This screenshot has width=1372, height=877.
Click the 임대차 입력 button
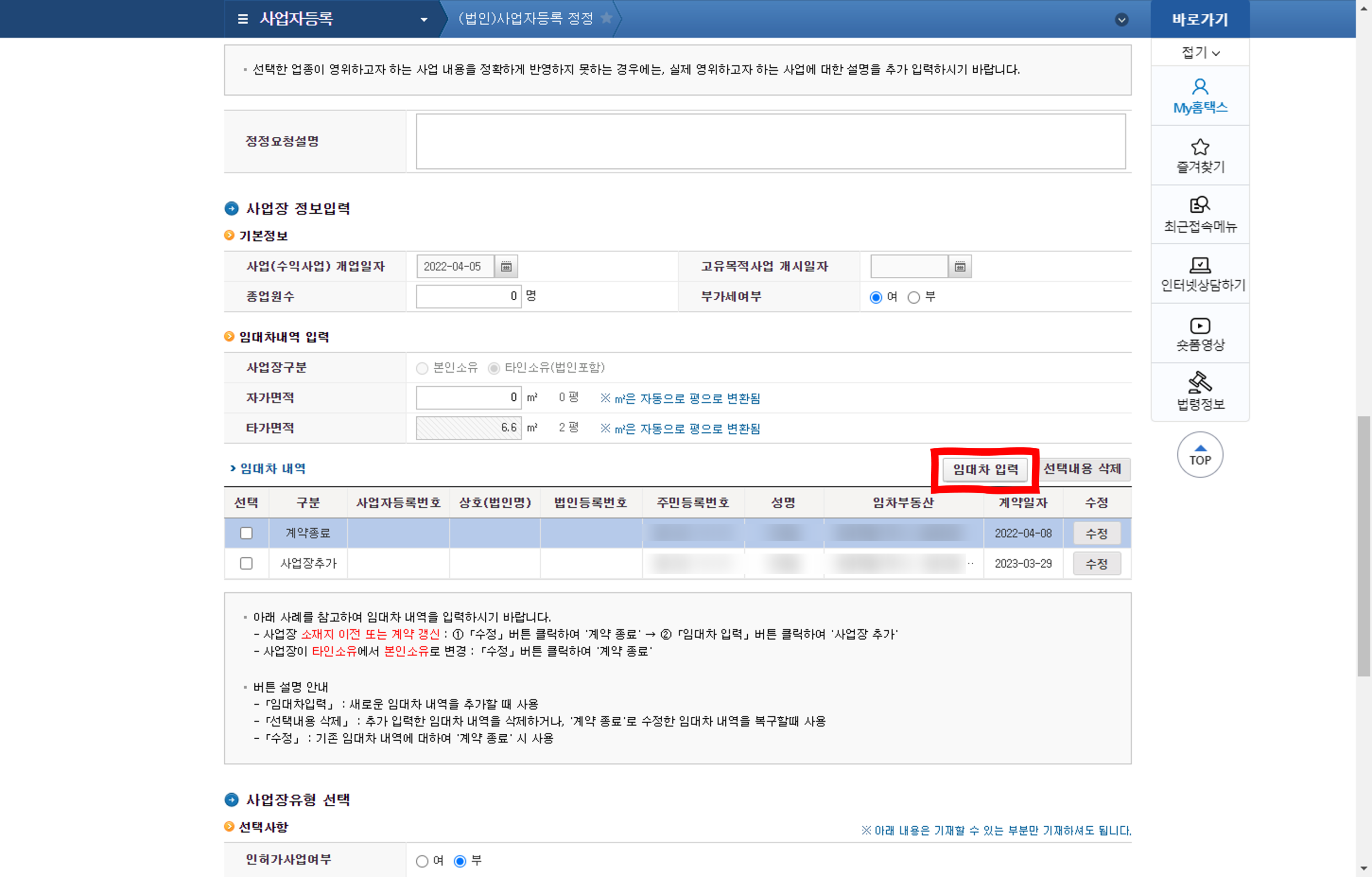click(x=985, y=469)
